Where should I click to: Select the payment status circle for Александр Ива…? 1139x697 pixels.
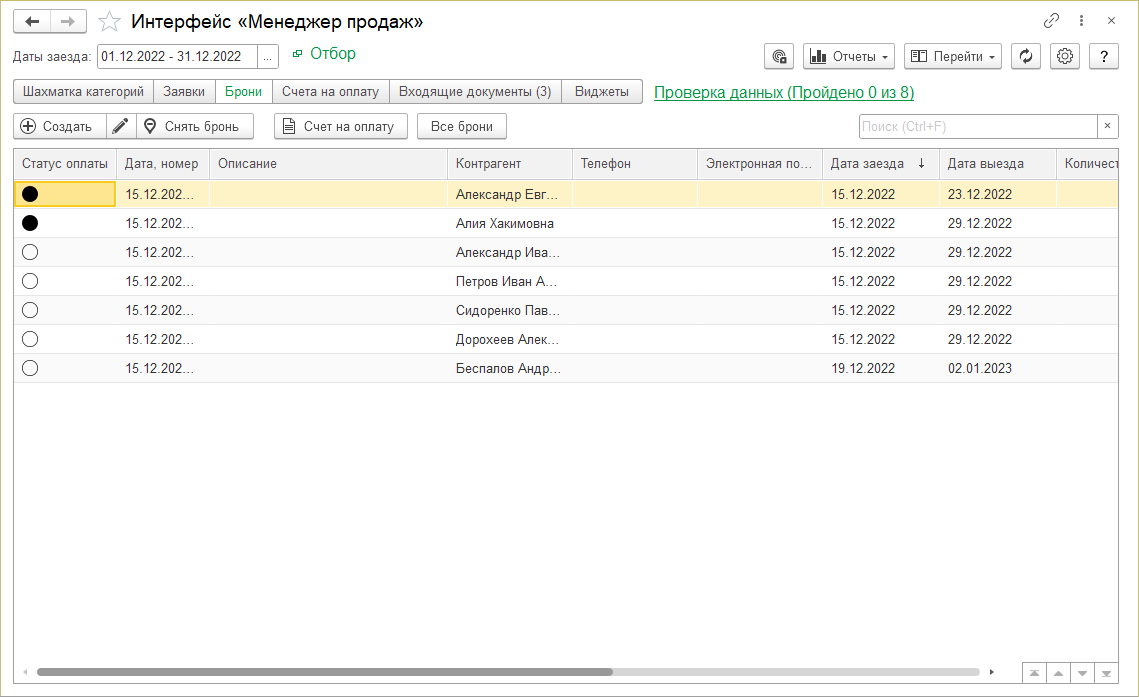pos(30,252)
